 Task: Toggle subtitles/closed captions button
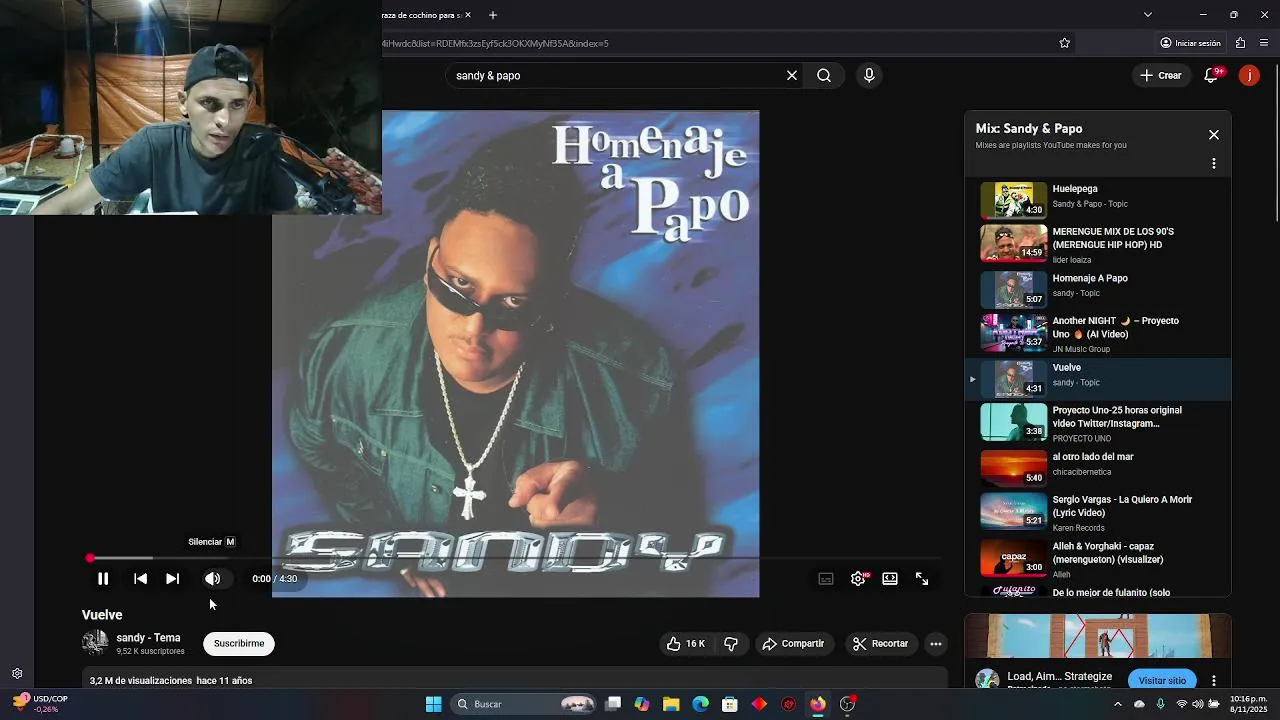tap(826, 579)
